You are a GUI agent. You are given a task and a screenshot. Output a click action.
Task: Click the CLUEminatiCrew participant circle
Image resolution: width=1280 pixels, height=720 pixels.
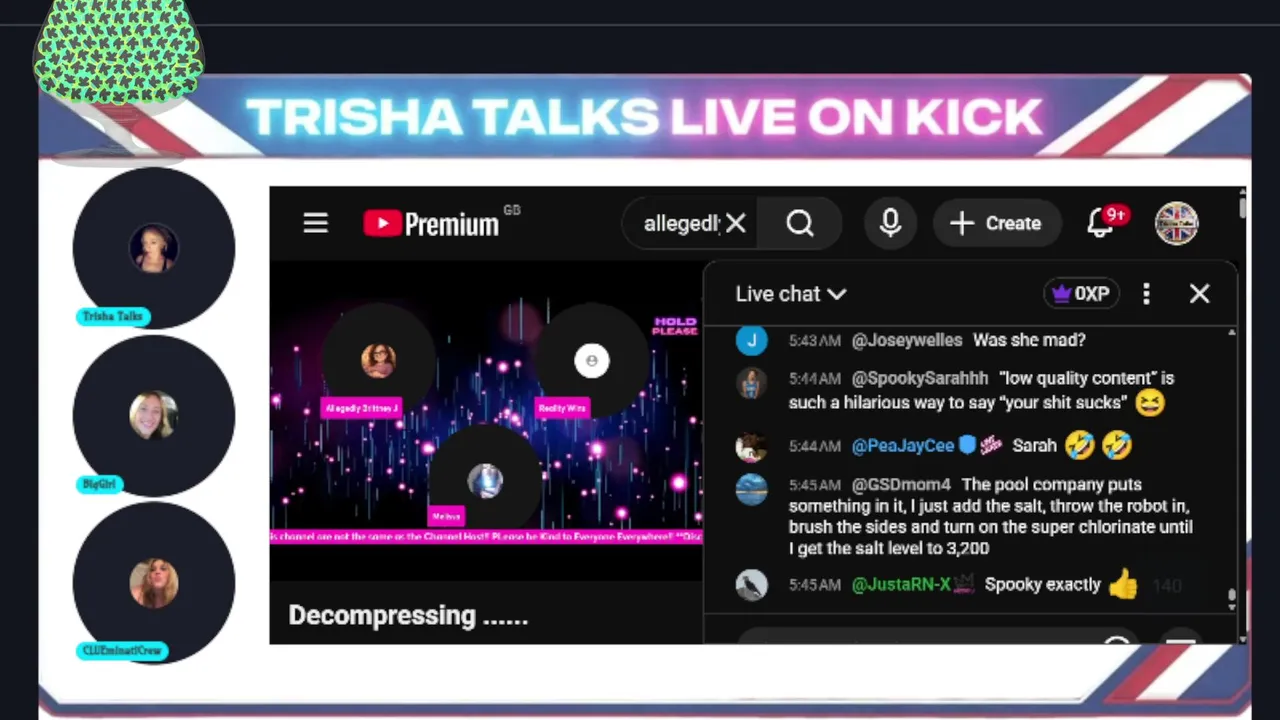tap(153, 583)
